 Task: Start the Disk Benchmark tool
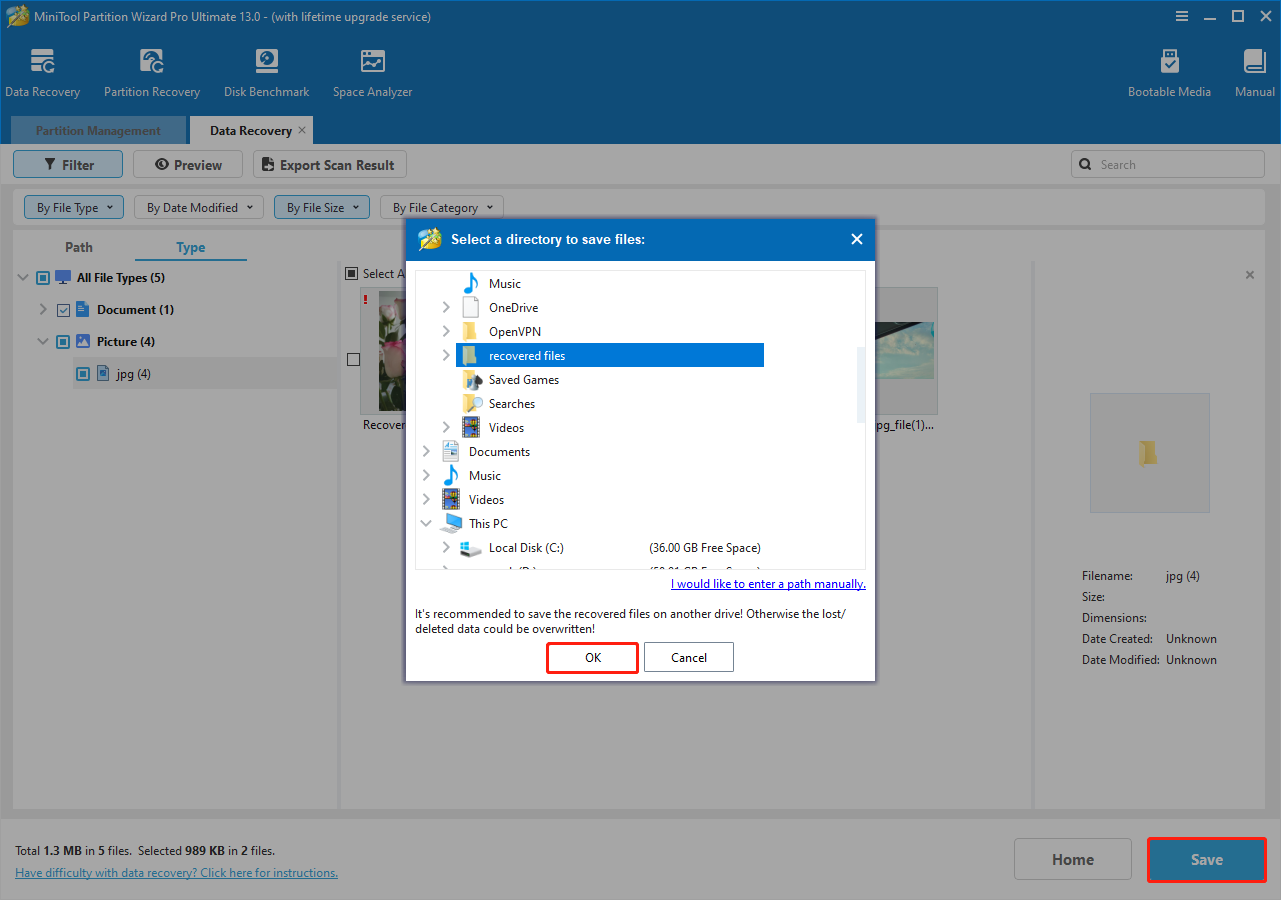266,70
